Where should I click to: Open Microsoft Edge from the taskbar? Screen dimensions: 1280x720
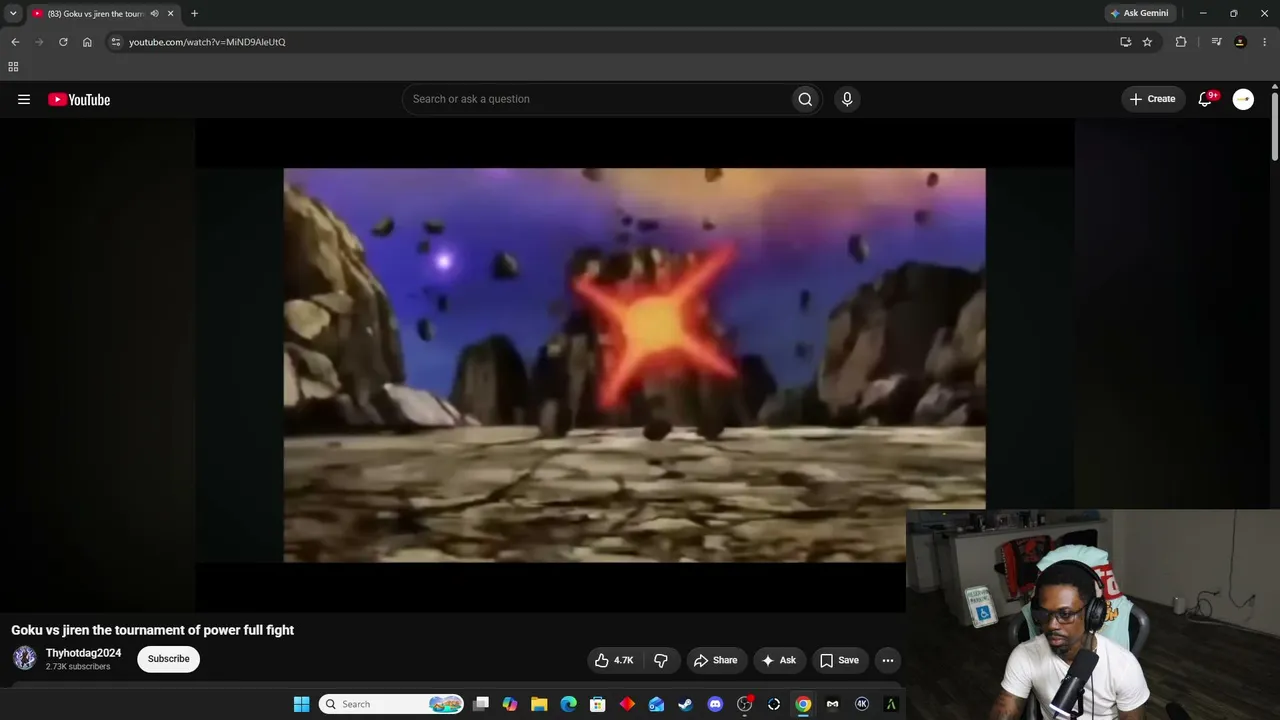click(569, 704)
